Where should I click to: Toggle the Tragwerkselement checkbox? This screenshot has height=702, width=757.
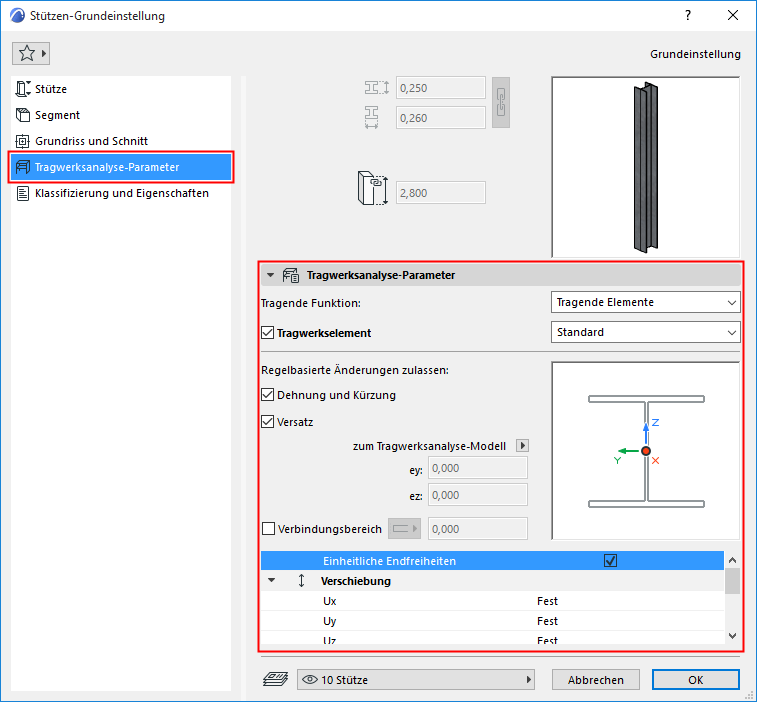point(267,333)
